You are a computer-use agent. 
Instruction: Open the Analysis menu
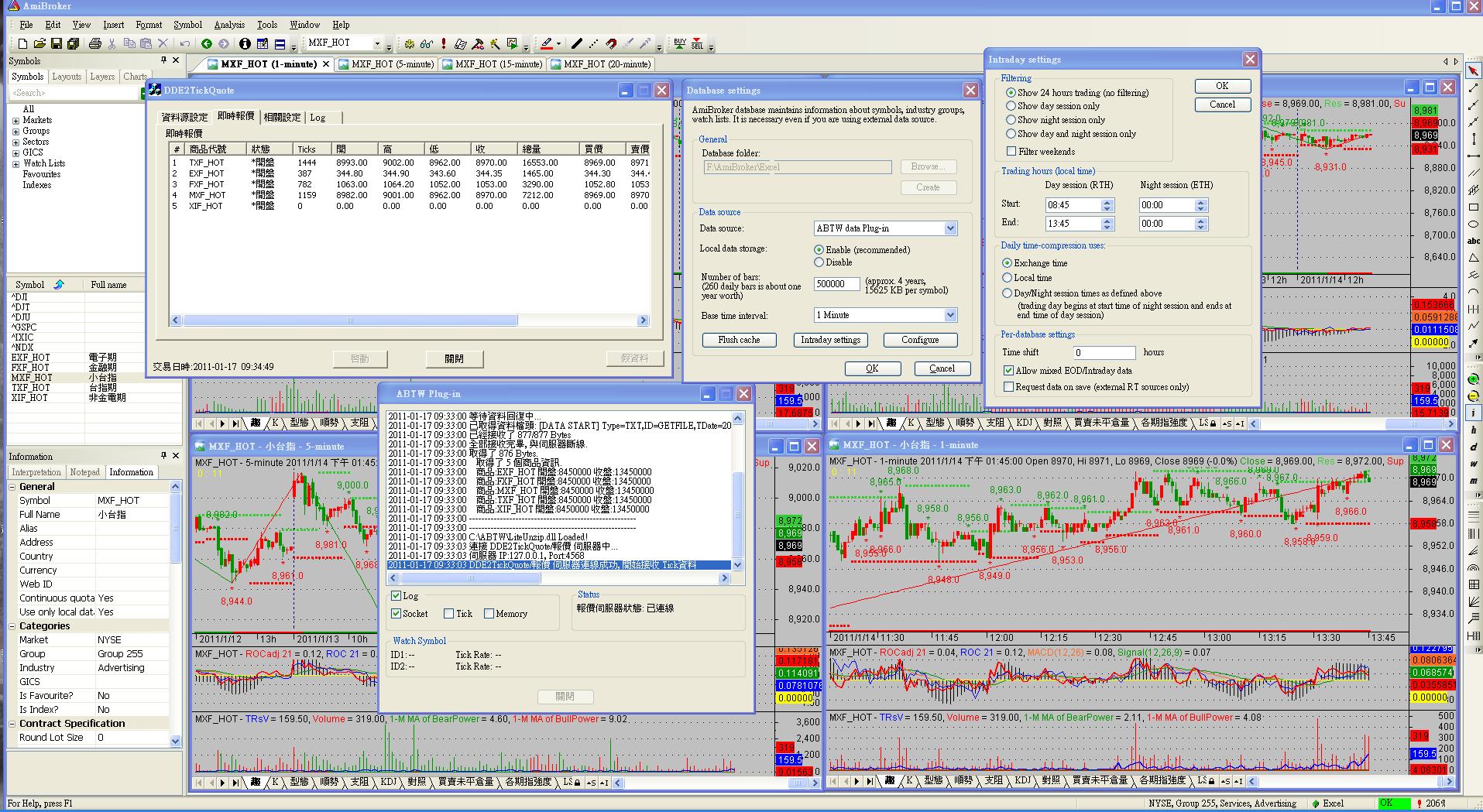(229, 25)
